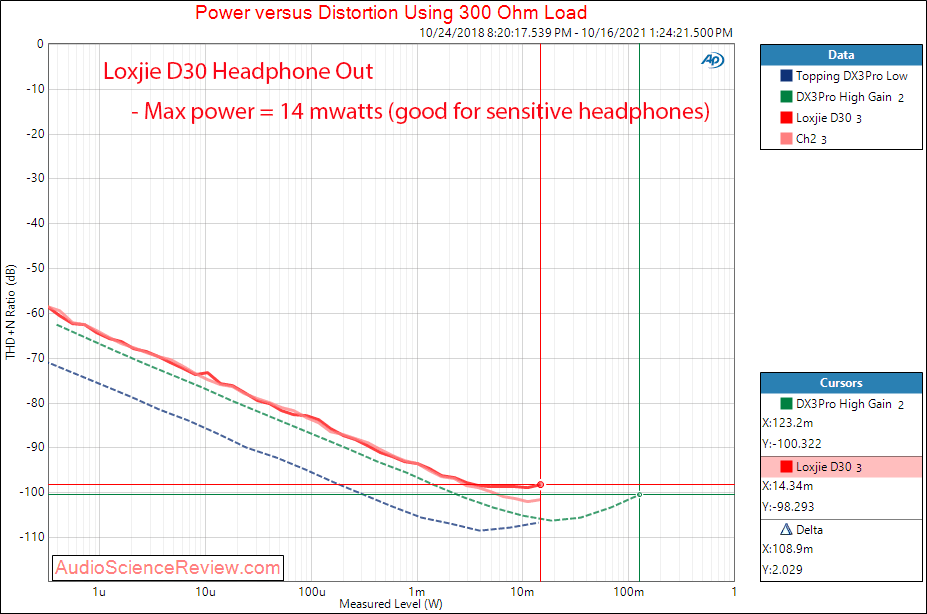Click the Cursors panel header

(x=841, y=383)
